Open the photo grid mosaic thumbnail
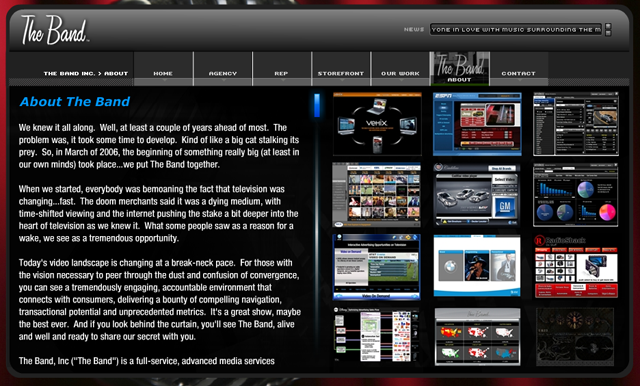 376,195
